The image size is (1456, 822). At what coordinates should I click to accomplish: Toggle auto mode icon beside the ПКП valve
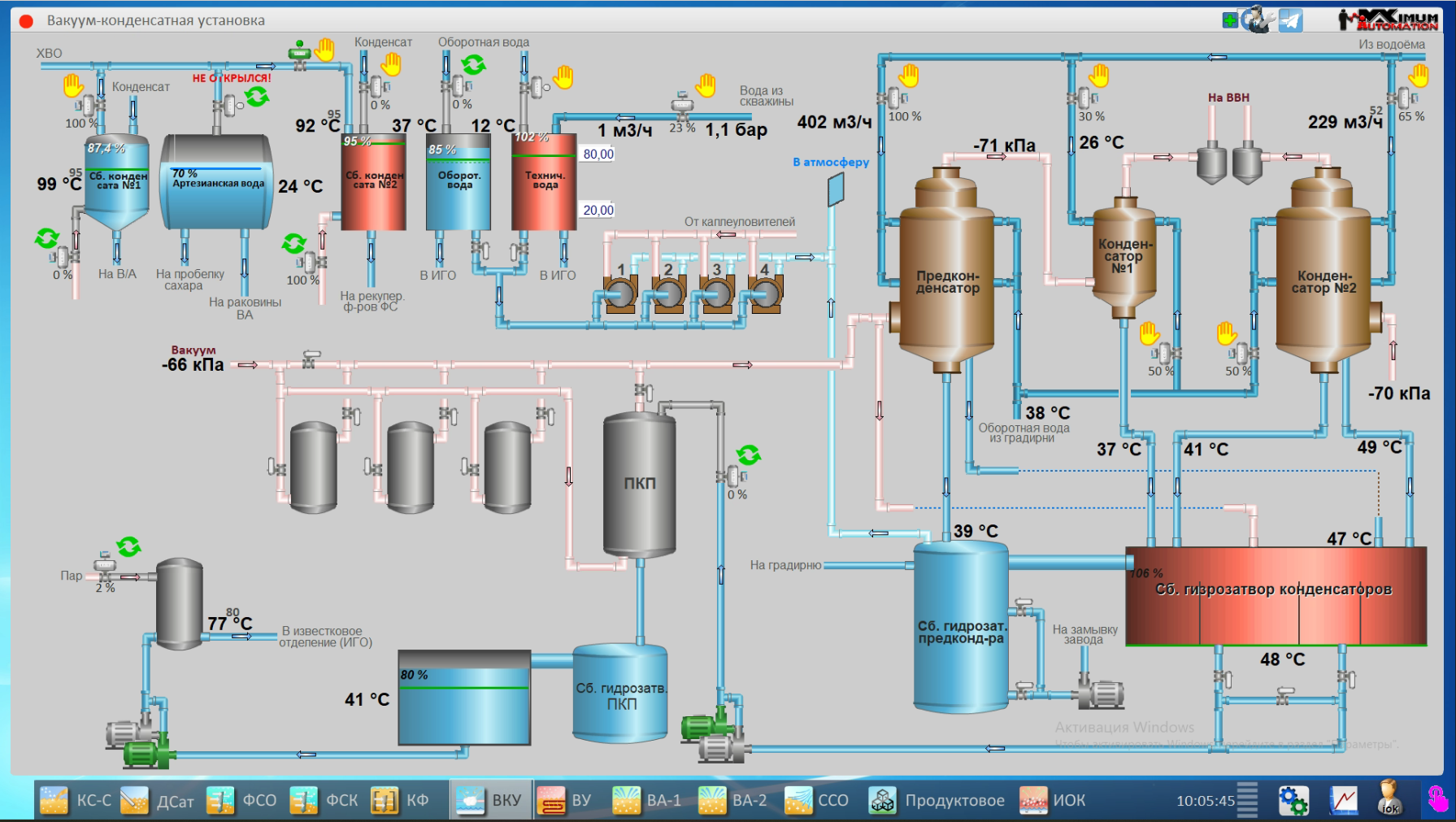(748, 454)
